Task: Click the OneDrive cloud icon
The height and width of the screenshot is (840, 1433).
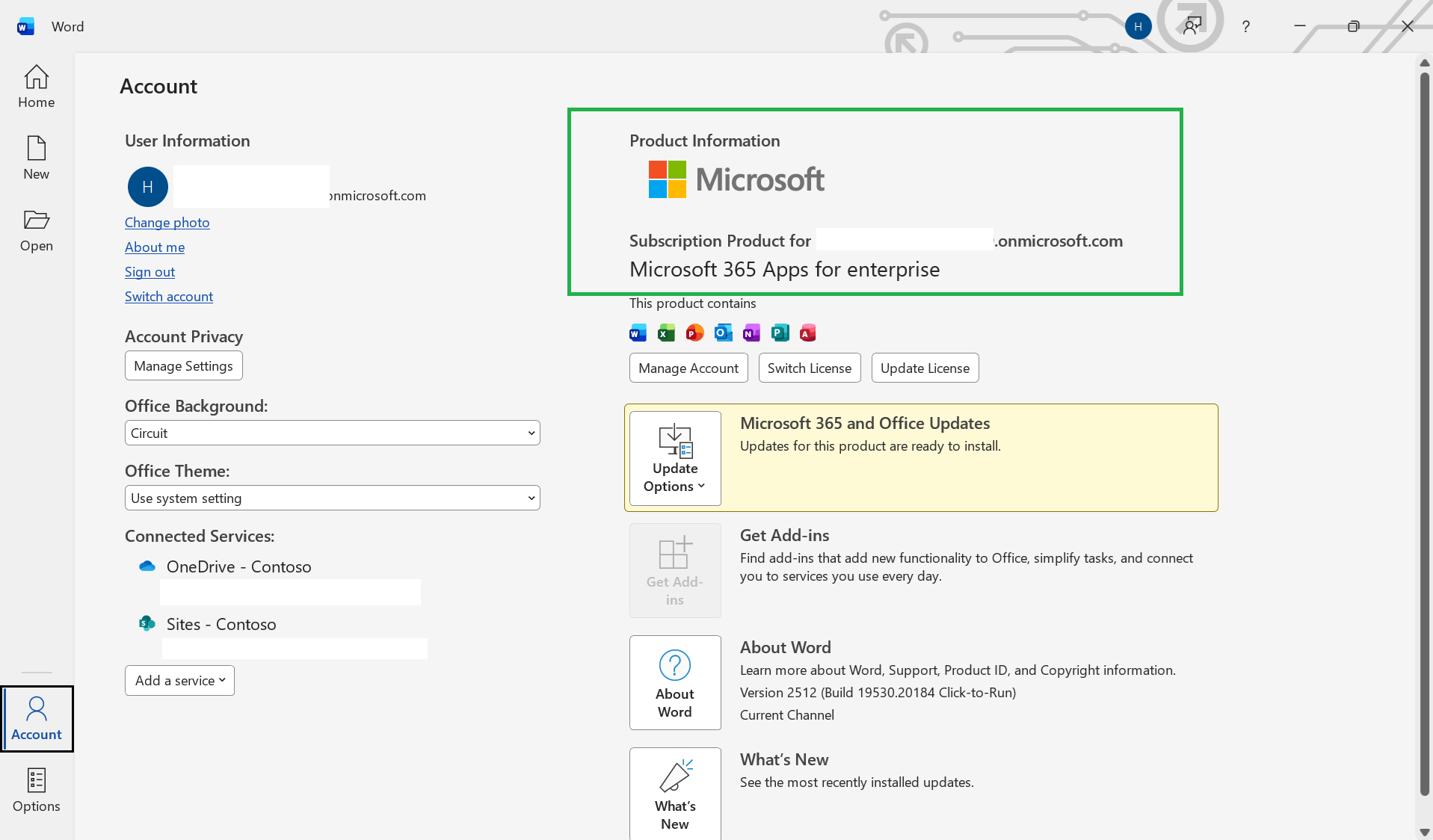Action: click(x=147, y=566)
